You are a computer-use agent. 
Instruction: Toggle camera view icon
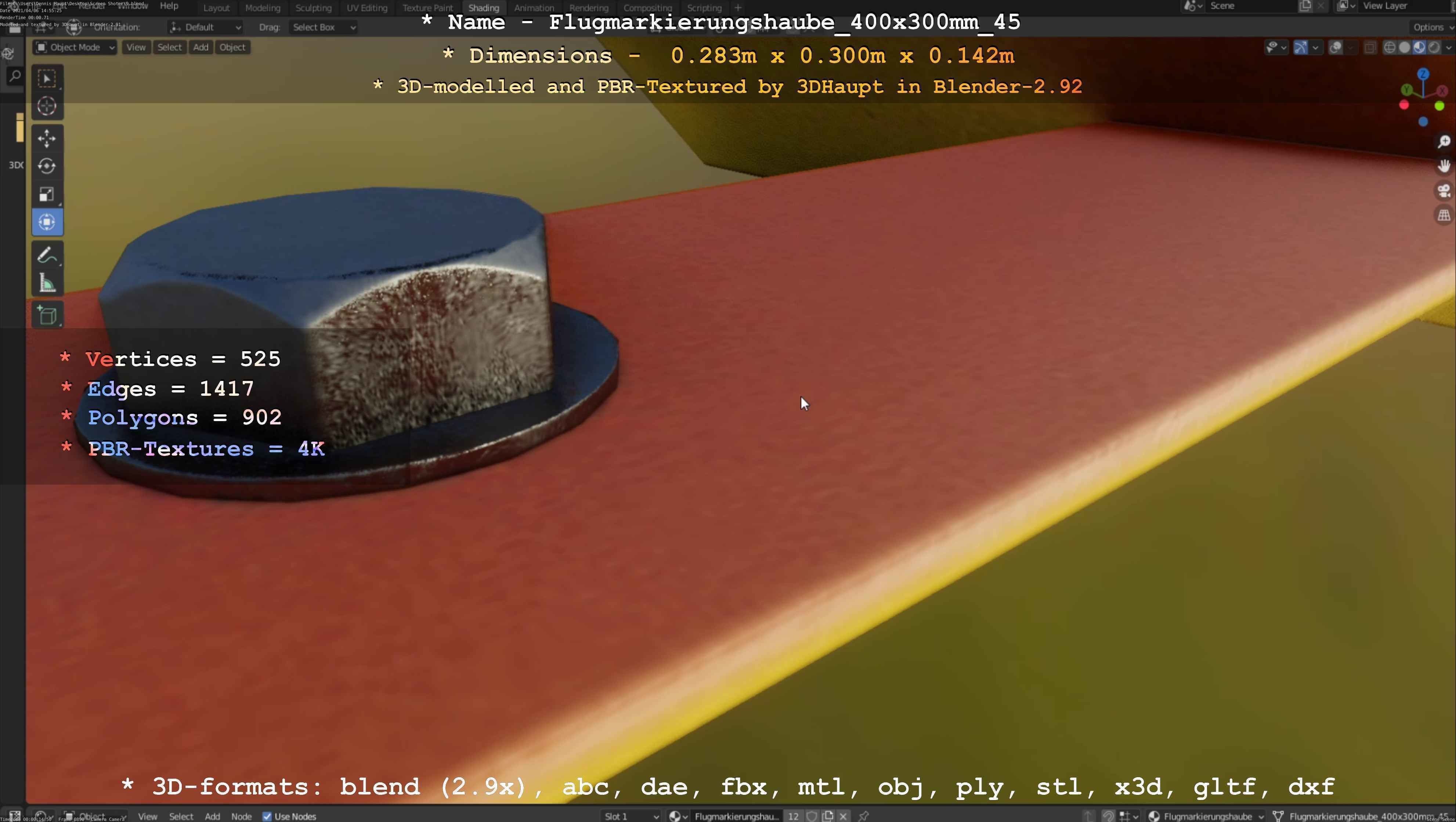pyautogui.click(x=1444, y=191)
